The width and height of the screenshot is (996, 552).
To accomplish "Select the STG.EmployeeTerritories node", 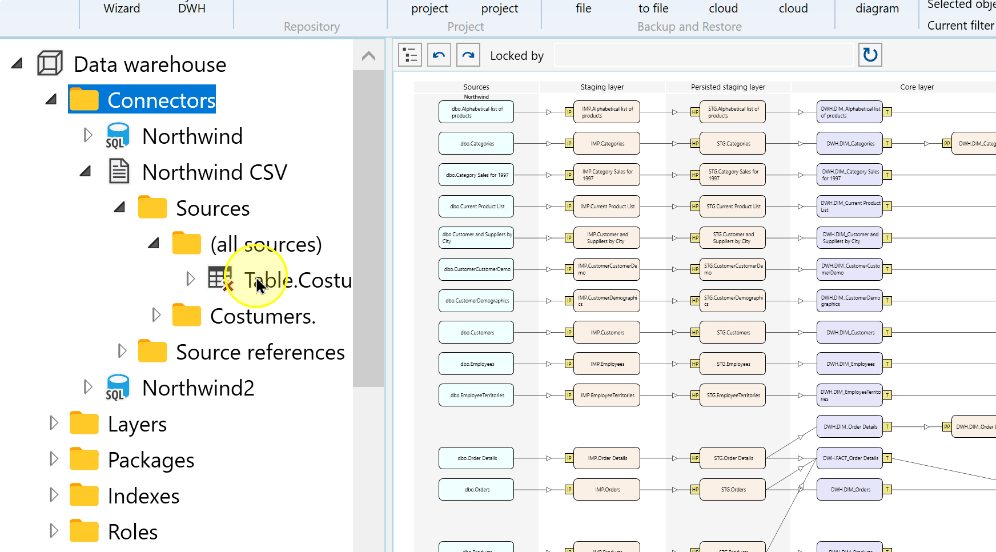I will tap(732, 395).
